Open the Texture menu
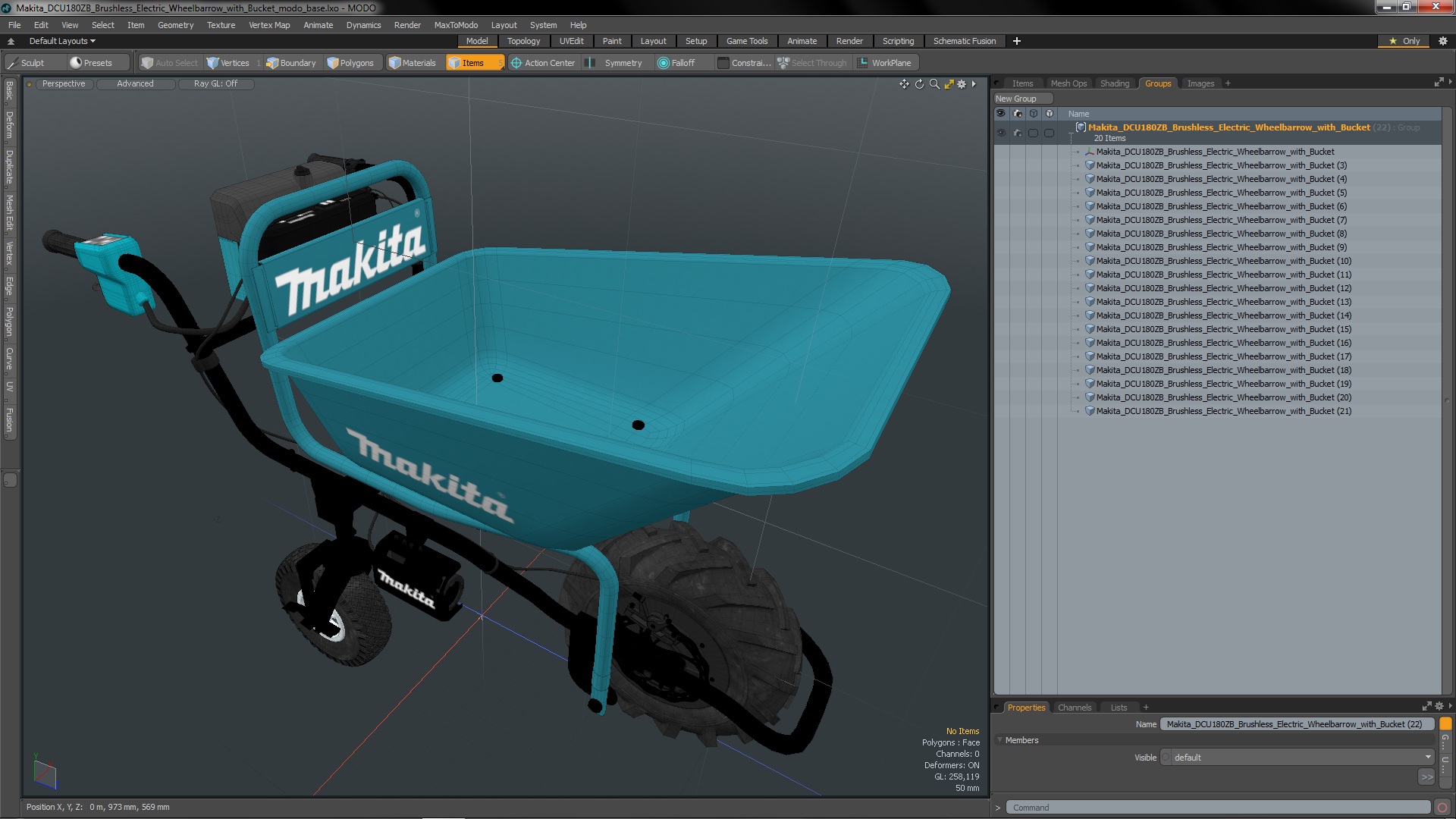The height and width of the screenshot is (819, 1456). (x=221, y=25)
